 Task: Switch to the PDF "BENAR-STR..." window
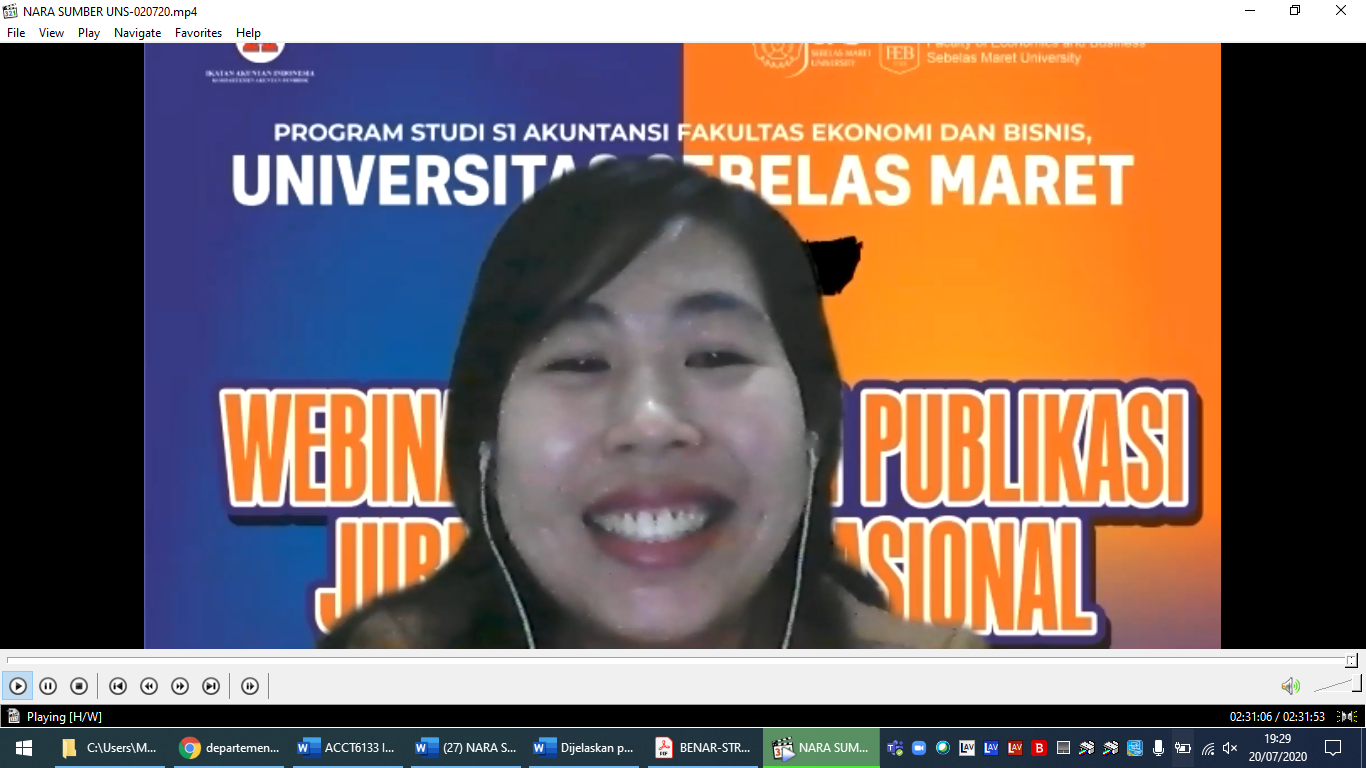(702, 748)
